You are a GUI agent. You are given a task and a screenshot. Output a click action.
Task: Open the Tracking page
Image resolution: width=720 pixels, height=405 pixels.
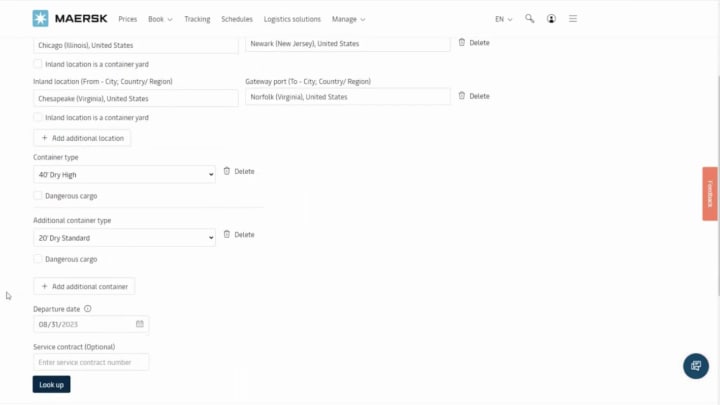coord(197,19)
